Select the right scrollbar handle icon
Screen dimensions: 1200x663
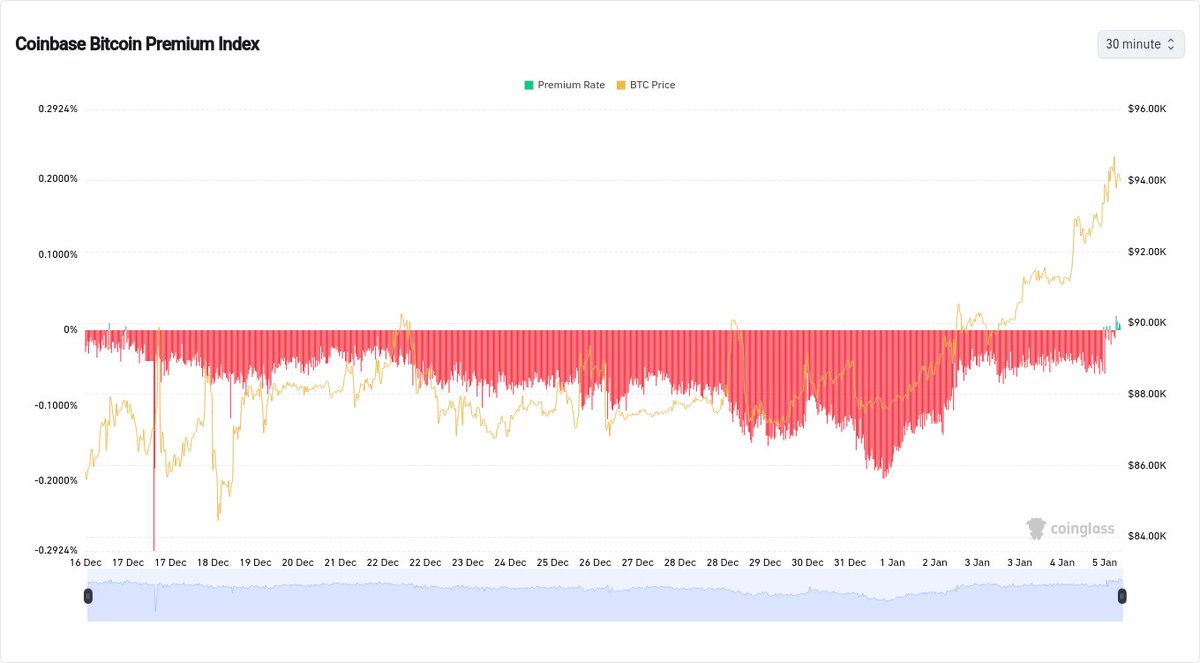[1122, 595]
